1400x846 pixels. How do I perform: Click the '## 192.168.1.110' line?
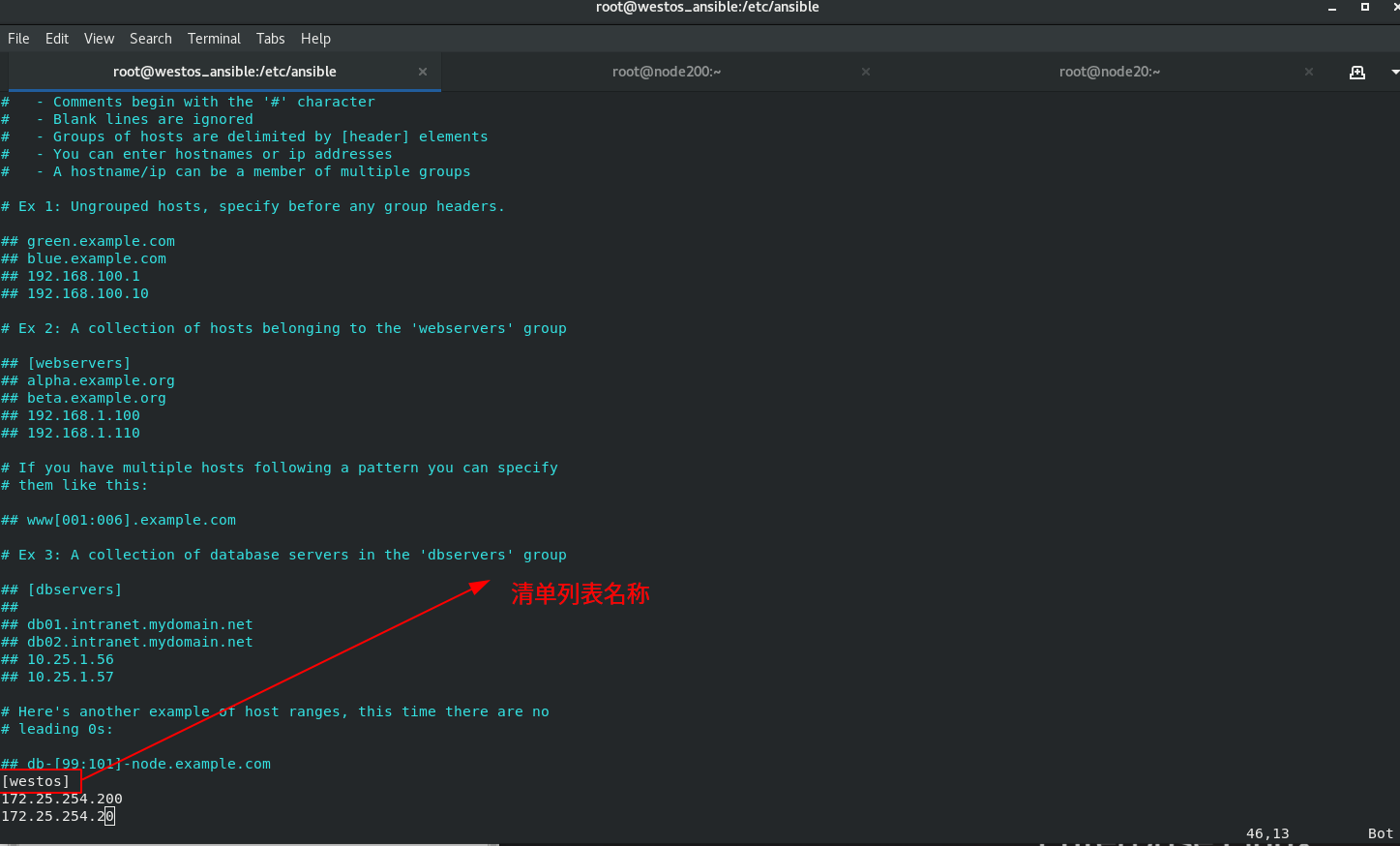tap(71, 433)
